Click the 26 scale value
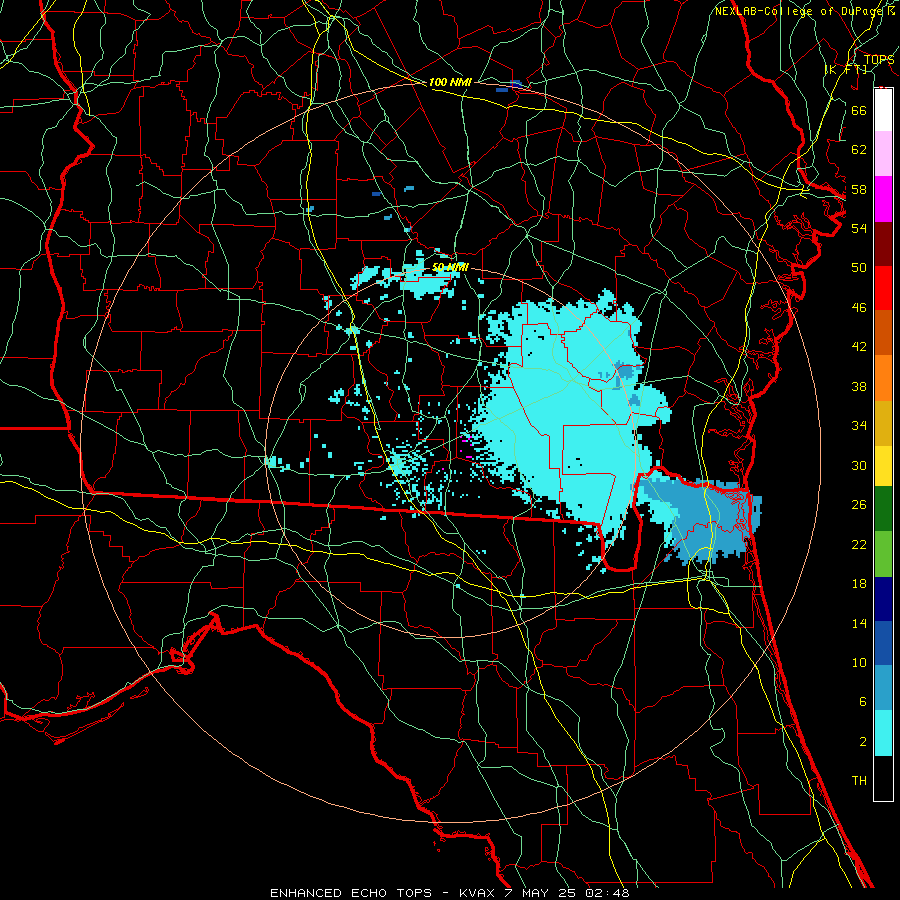Screen dimensions: 900x900 click(859, 505)
